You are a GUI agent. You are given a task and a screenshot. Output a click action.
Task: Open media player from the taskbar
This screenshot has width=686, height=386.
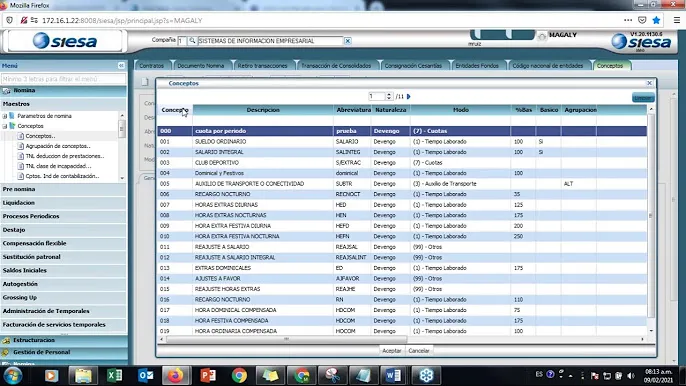click(x=52, y=375)
